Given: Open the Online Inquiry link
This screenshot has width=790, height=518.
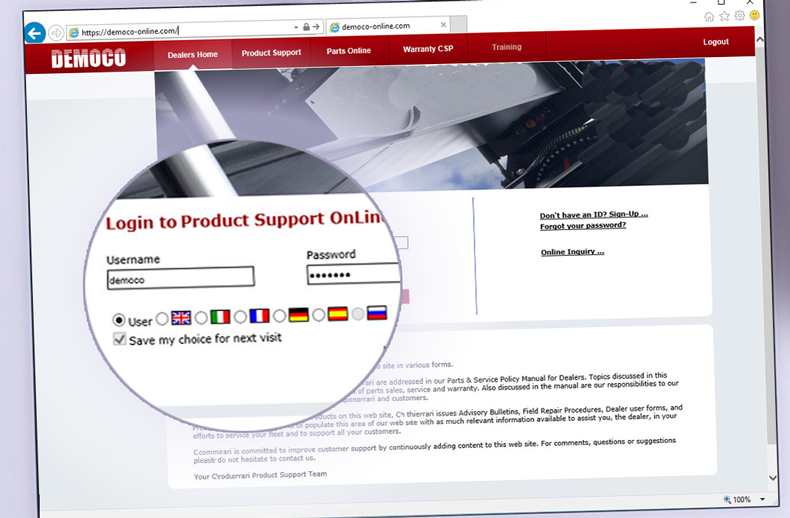Looking at the screenshot, I should point(572,252).
